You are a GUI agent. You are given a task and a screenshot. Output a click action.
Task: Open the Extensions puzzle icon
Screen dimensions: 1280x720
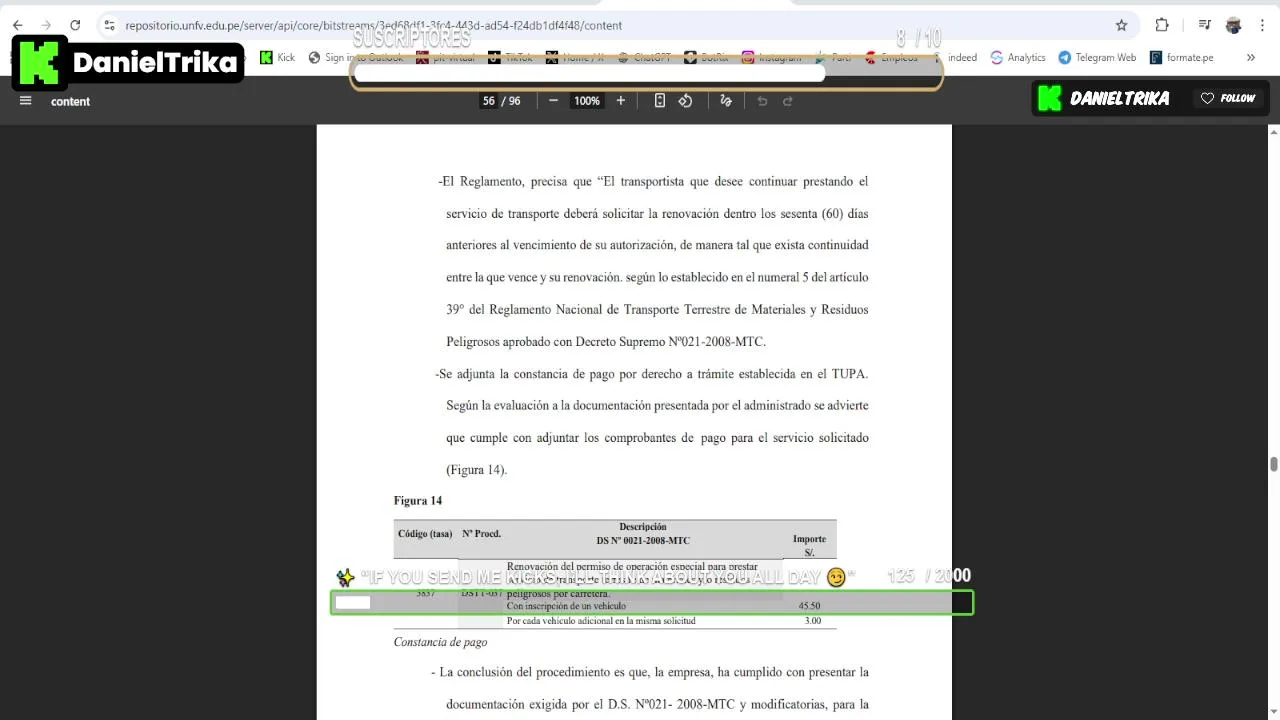tap(1162, 25)
